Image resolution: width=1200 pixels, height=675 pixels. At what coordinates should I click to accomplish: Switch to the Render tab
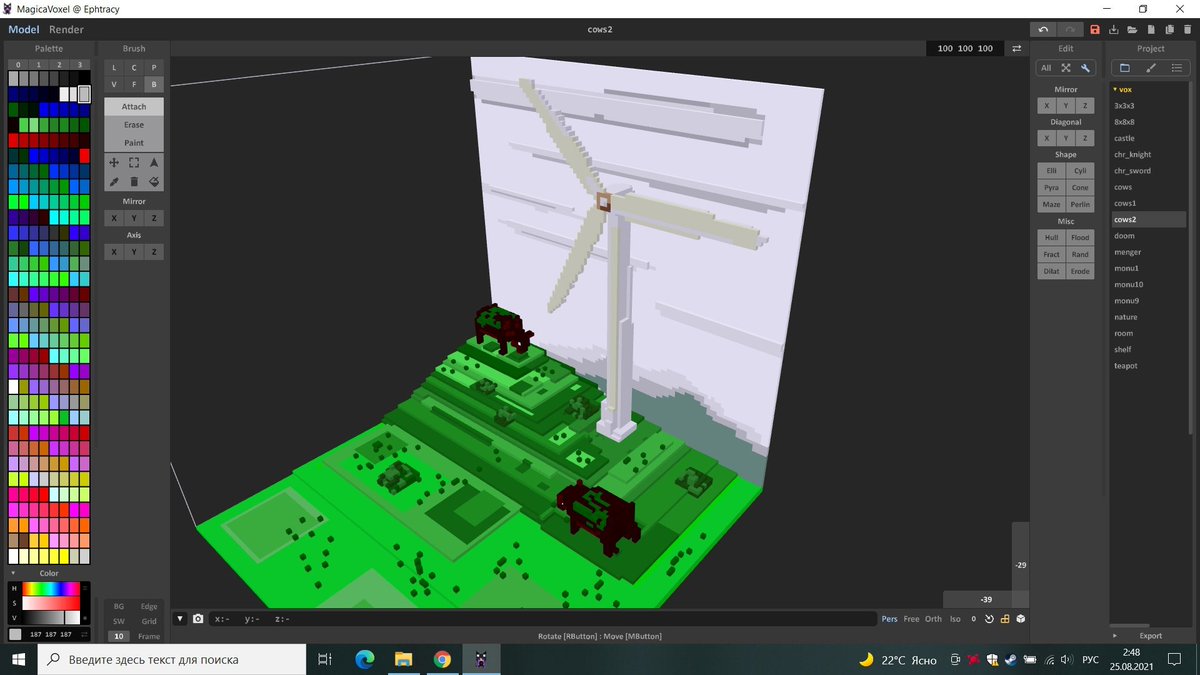click(67, 29)
